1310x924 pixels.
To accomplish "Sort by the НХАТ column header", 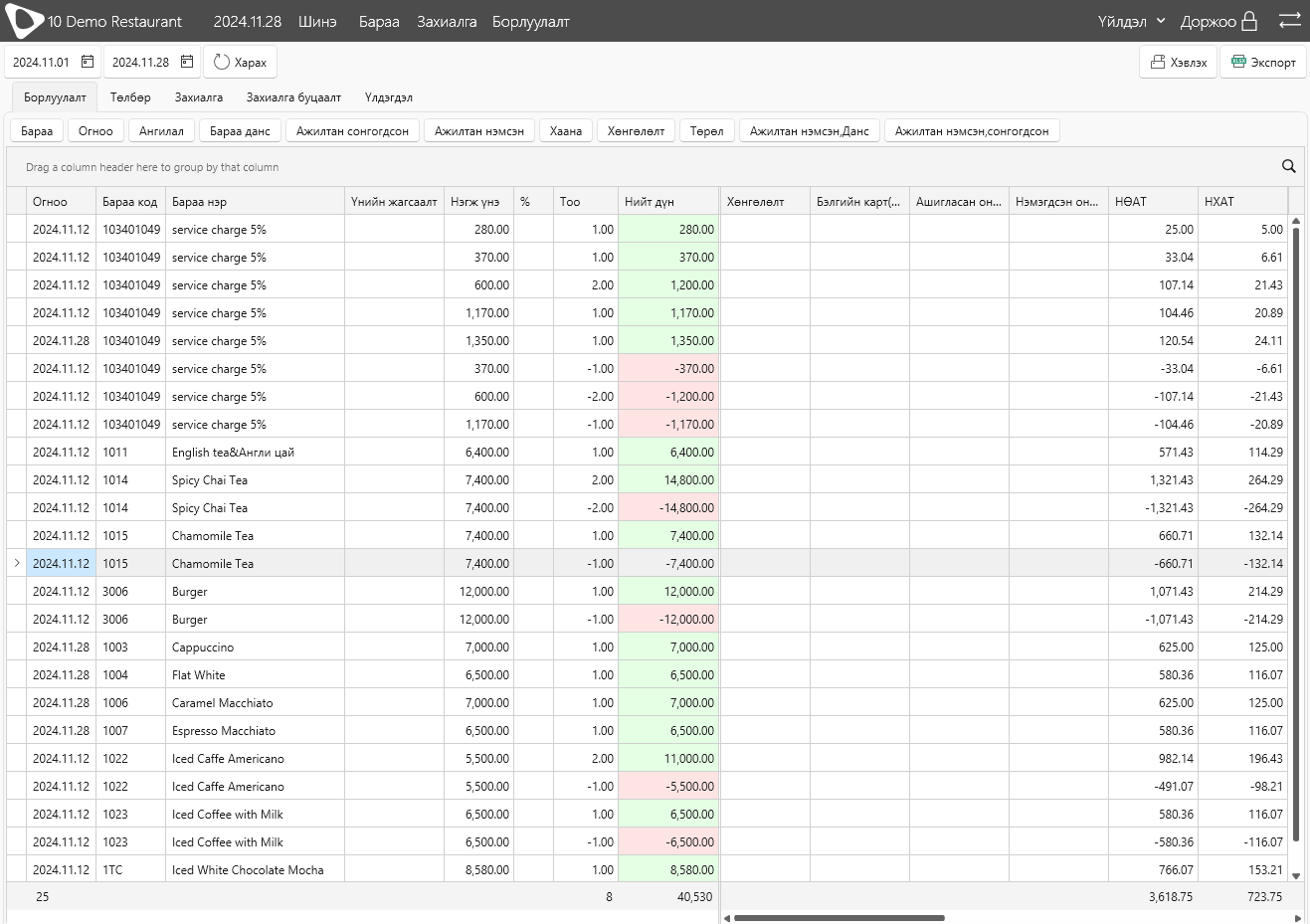I will point(1242,201).
